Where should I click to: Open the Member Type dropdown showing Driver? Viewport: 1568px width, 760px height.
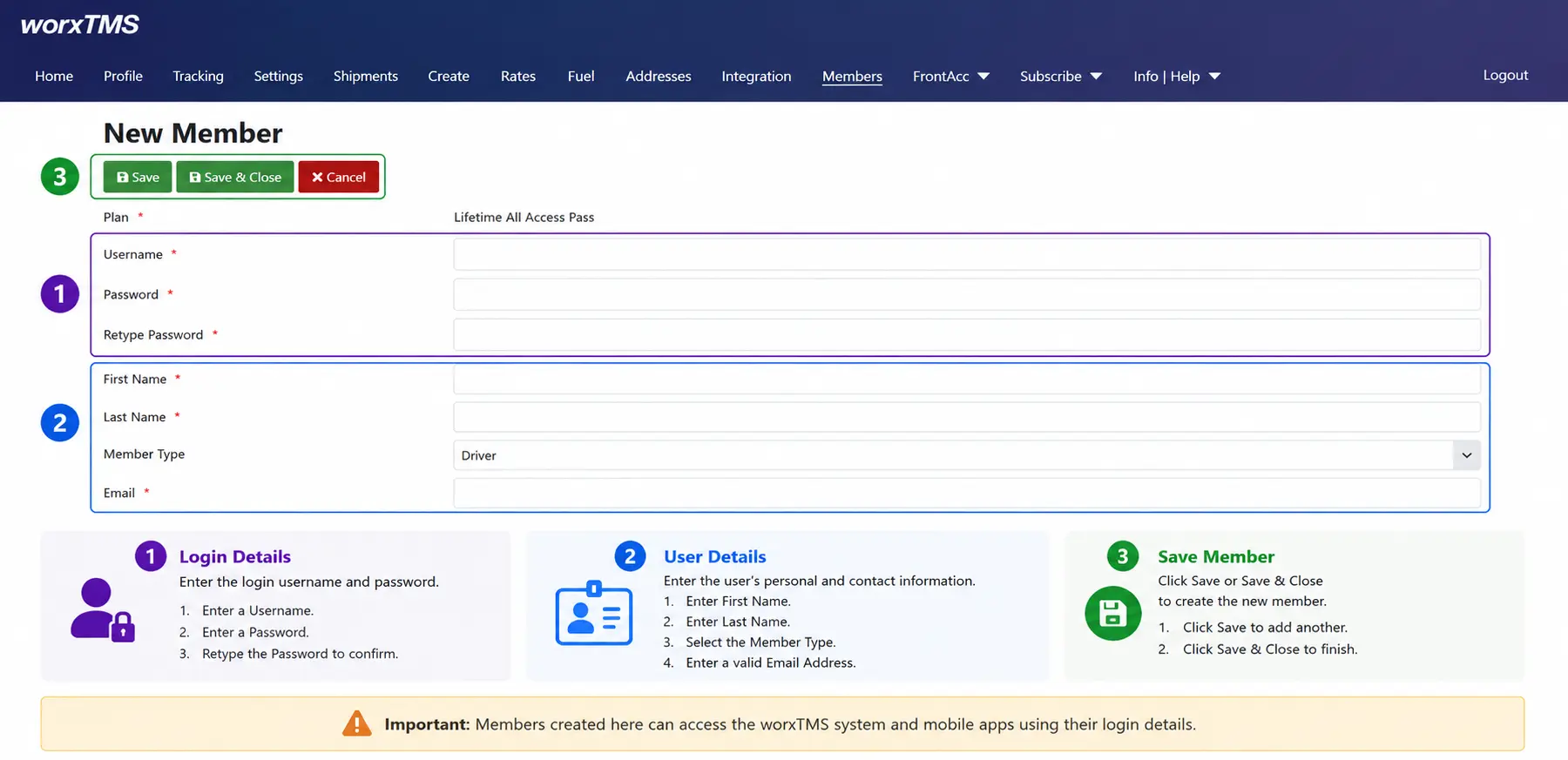tap(967, 455)
